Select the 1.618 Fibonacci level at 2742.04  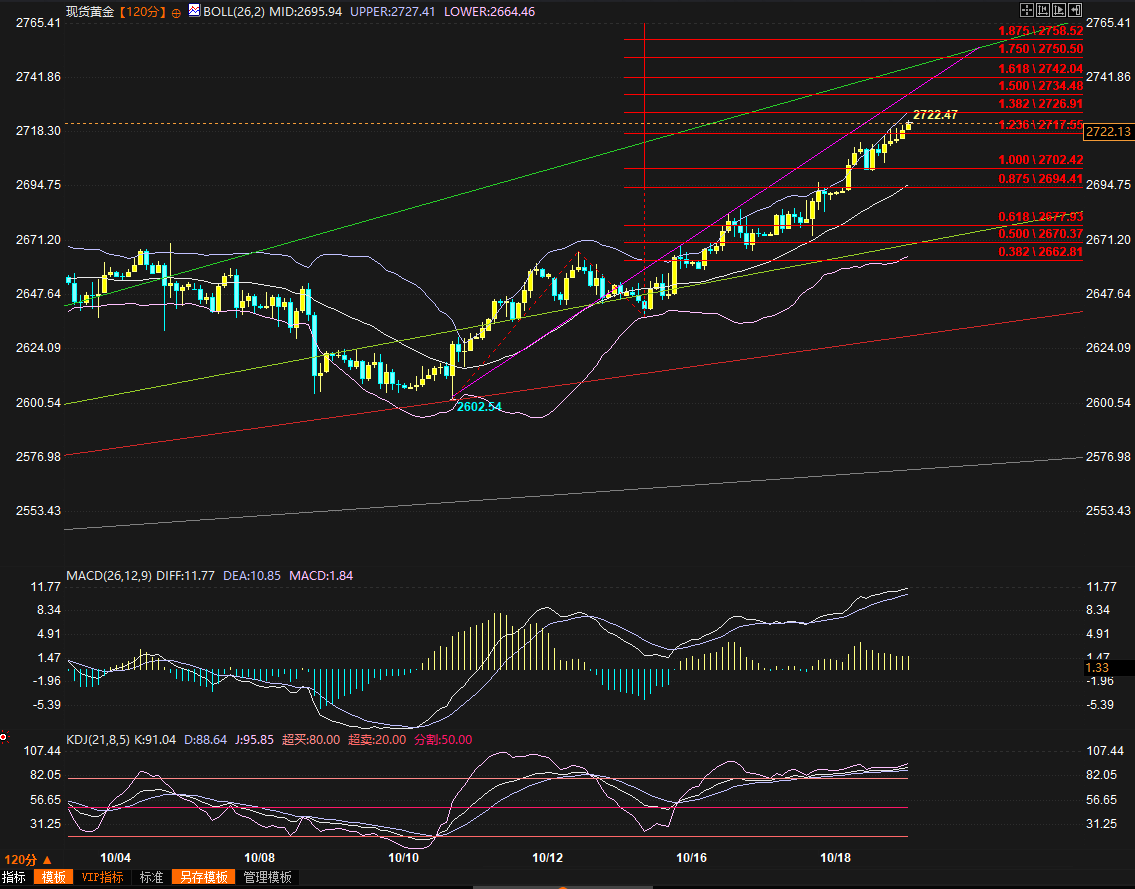[x=1040, y=69]
